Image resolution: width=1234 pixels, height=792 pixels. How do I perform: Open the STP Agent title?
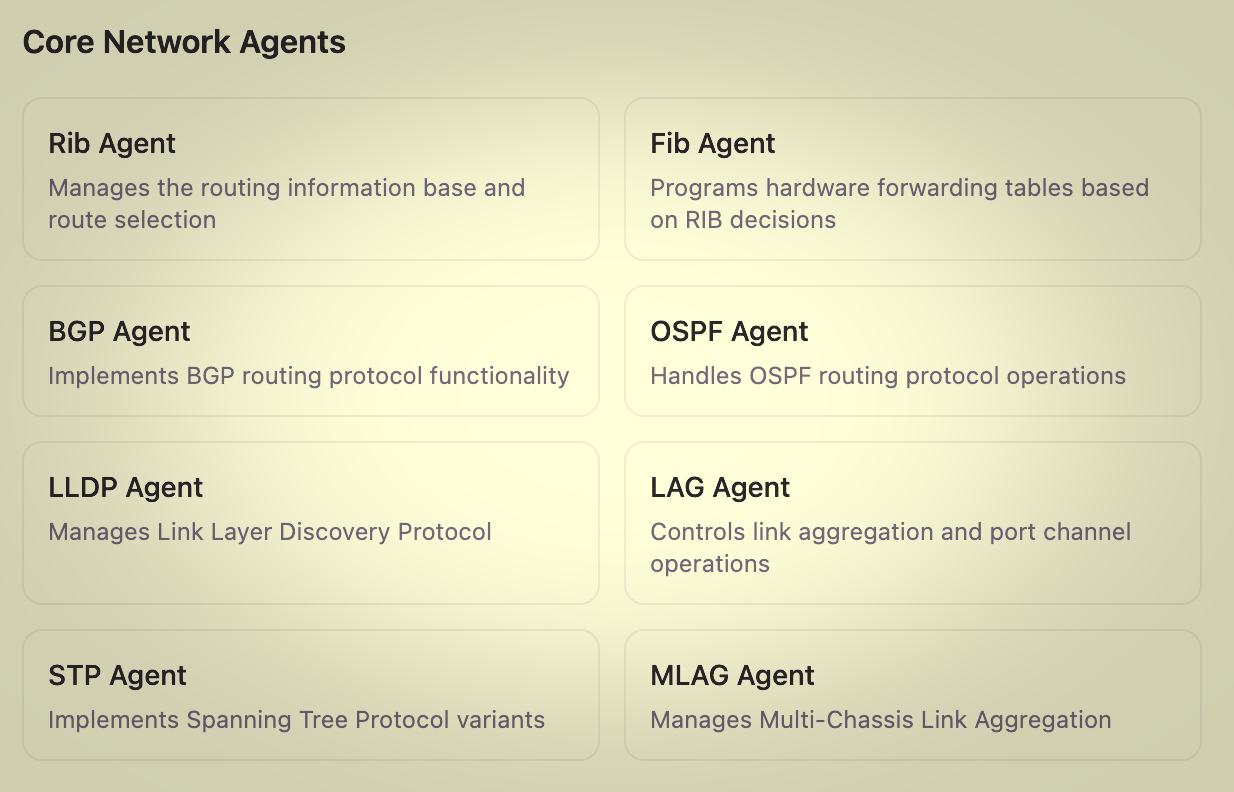point(117,676)
